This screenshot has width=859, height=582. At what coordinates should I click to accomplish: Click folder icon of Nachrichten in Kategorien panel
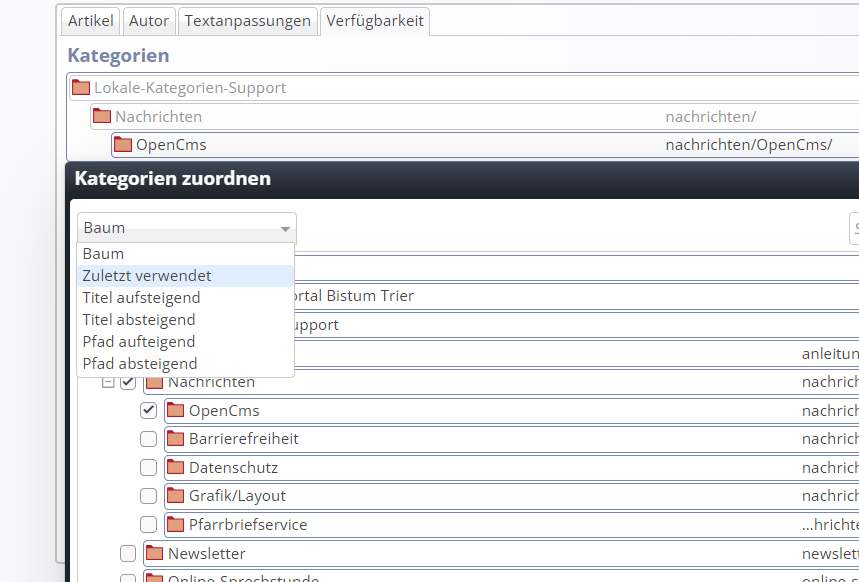point(102,116)
